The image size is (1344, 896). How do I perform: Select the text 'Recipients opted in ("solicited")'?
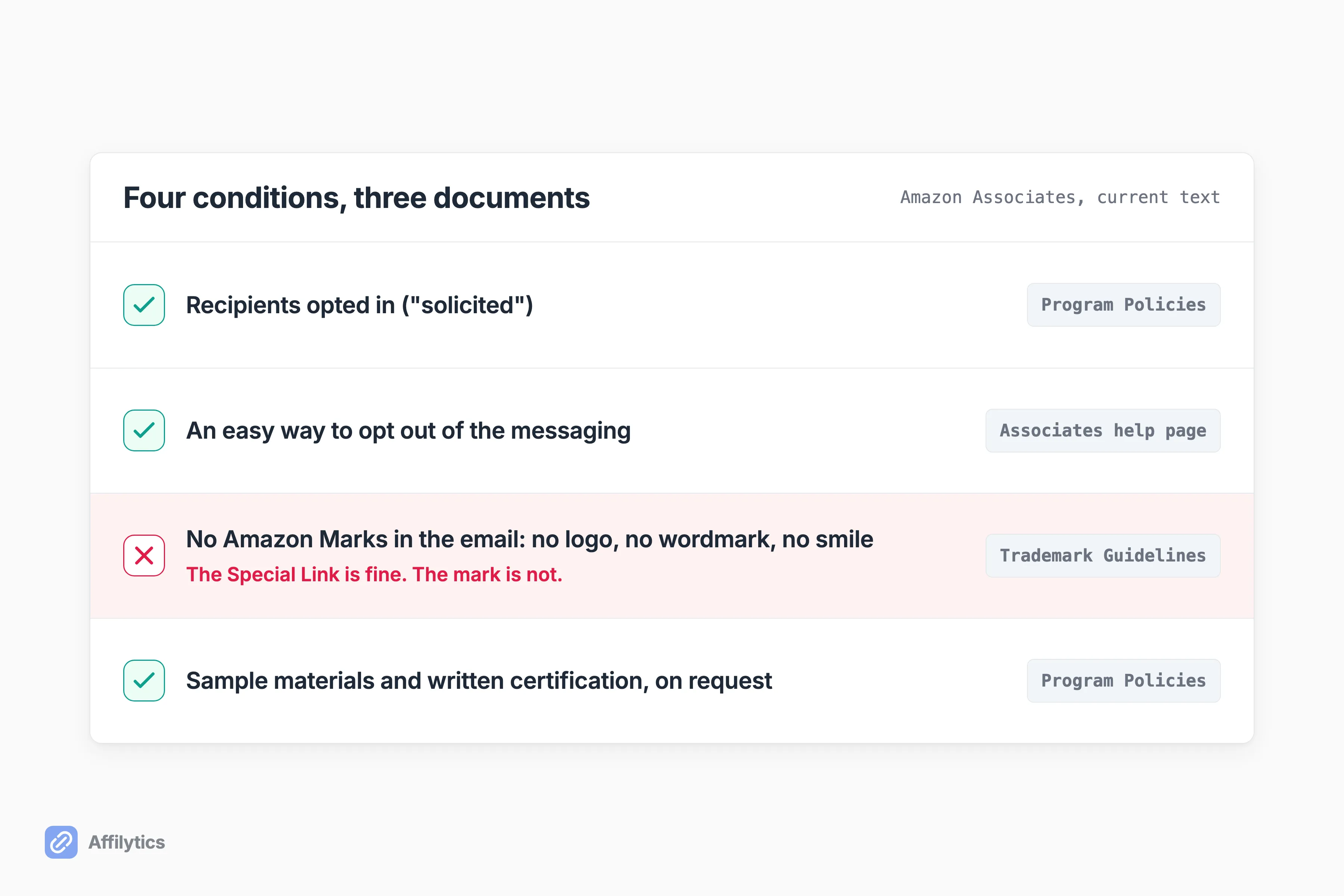point(360,305)
